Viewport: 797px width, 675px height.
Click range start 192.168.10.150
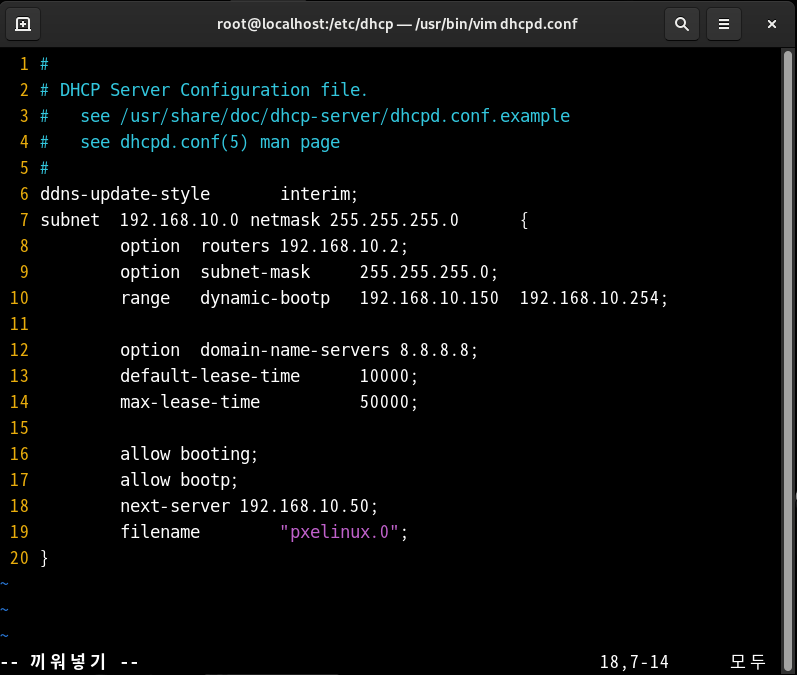click(430, 298)
